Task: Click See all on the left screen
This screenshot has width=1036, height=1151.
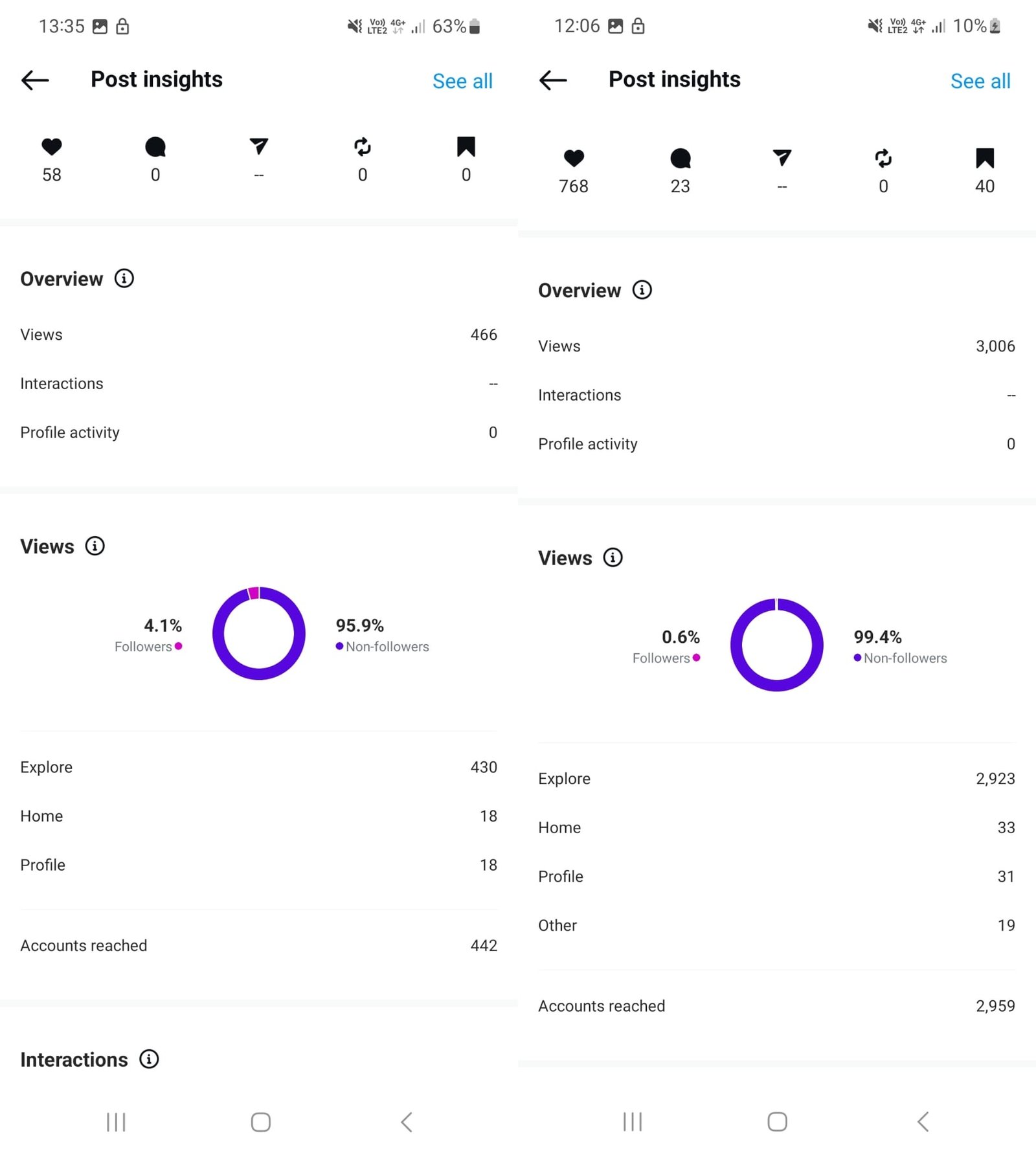Action: pyautogui.click(x=462, y=81)
